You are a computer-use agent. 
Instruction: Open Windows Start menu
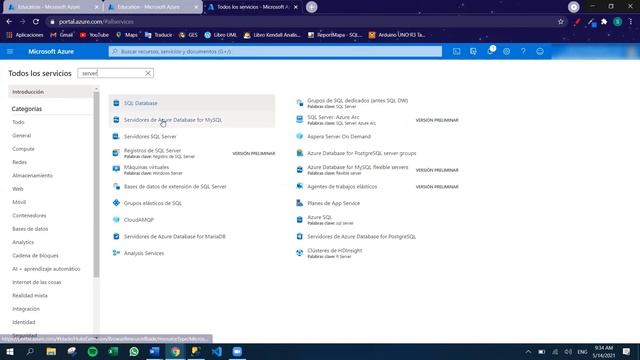click(x=10, y=351)
